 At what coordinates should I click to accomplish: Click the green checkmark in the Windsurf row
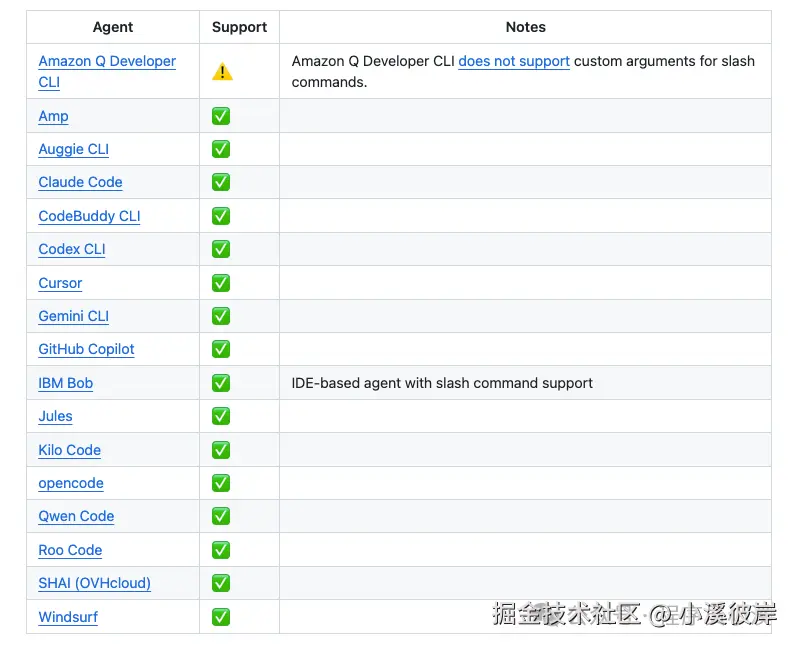[x=221, y=617]
